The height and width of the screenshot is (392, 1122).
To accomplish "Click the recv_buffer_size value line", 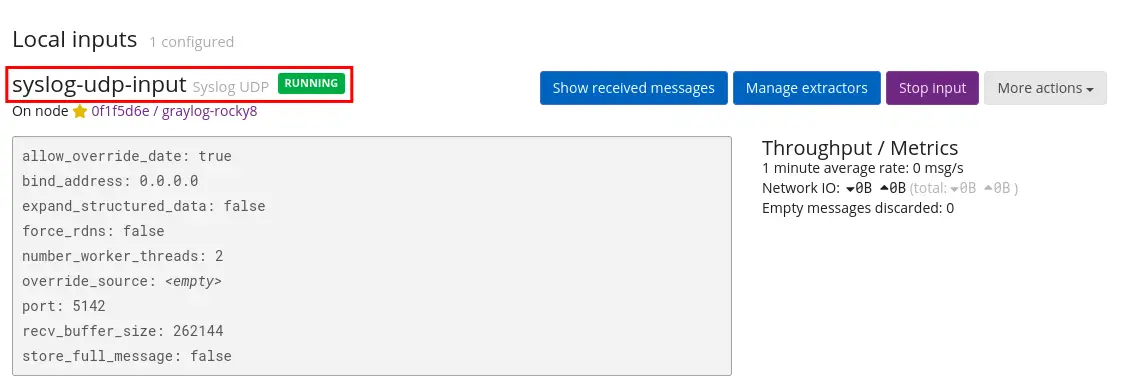I will point(122,331).
